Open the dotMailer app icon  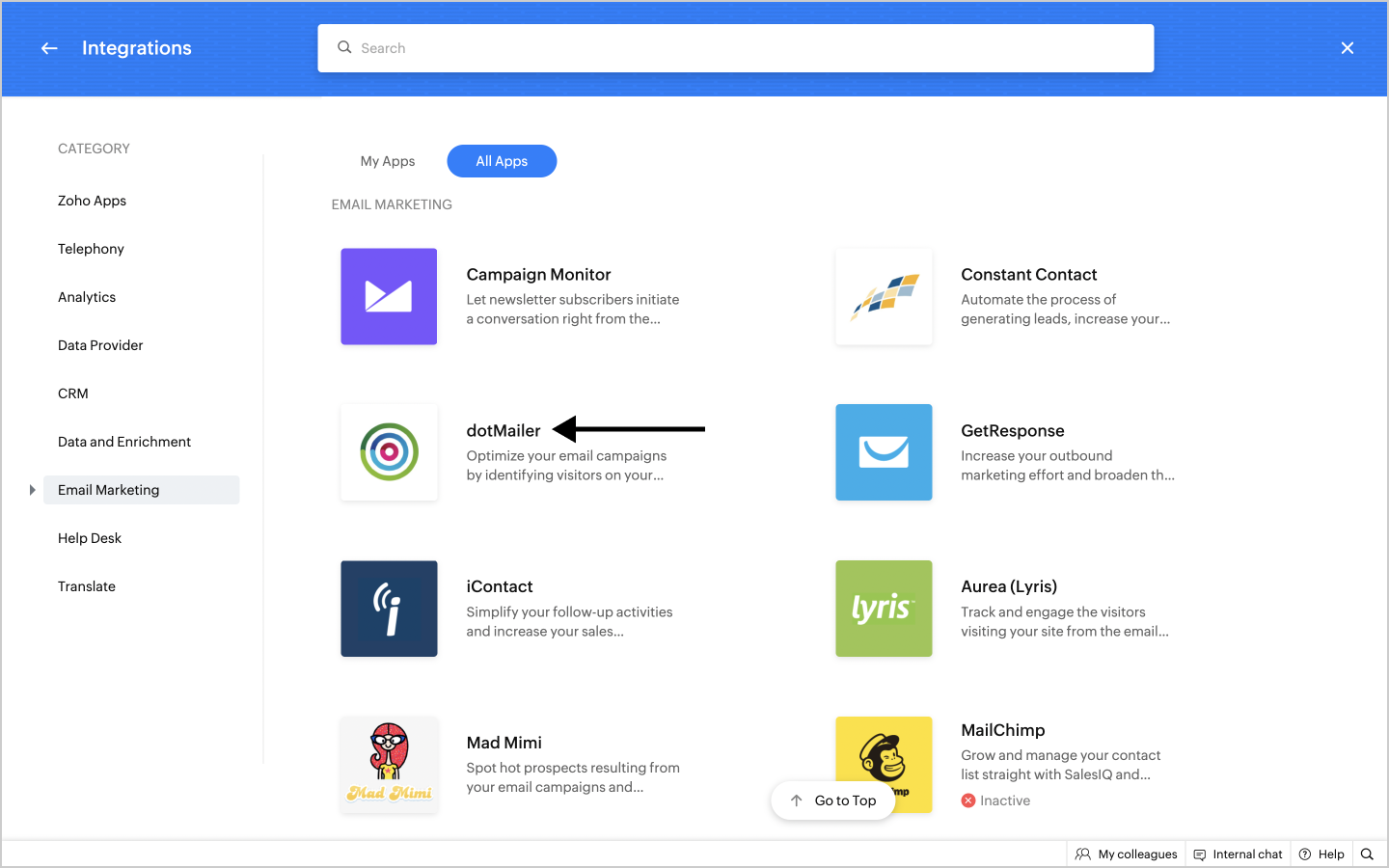pos(389,452)
